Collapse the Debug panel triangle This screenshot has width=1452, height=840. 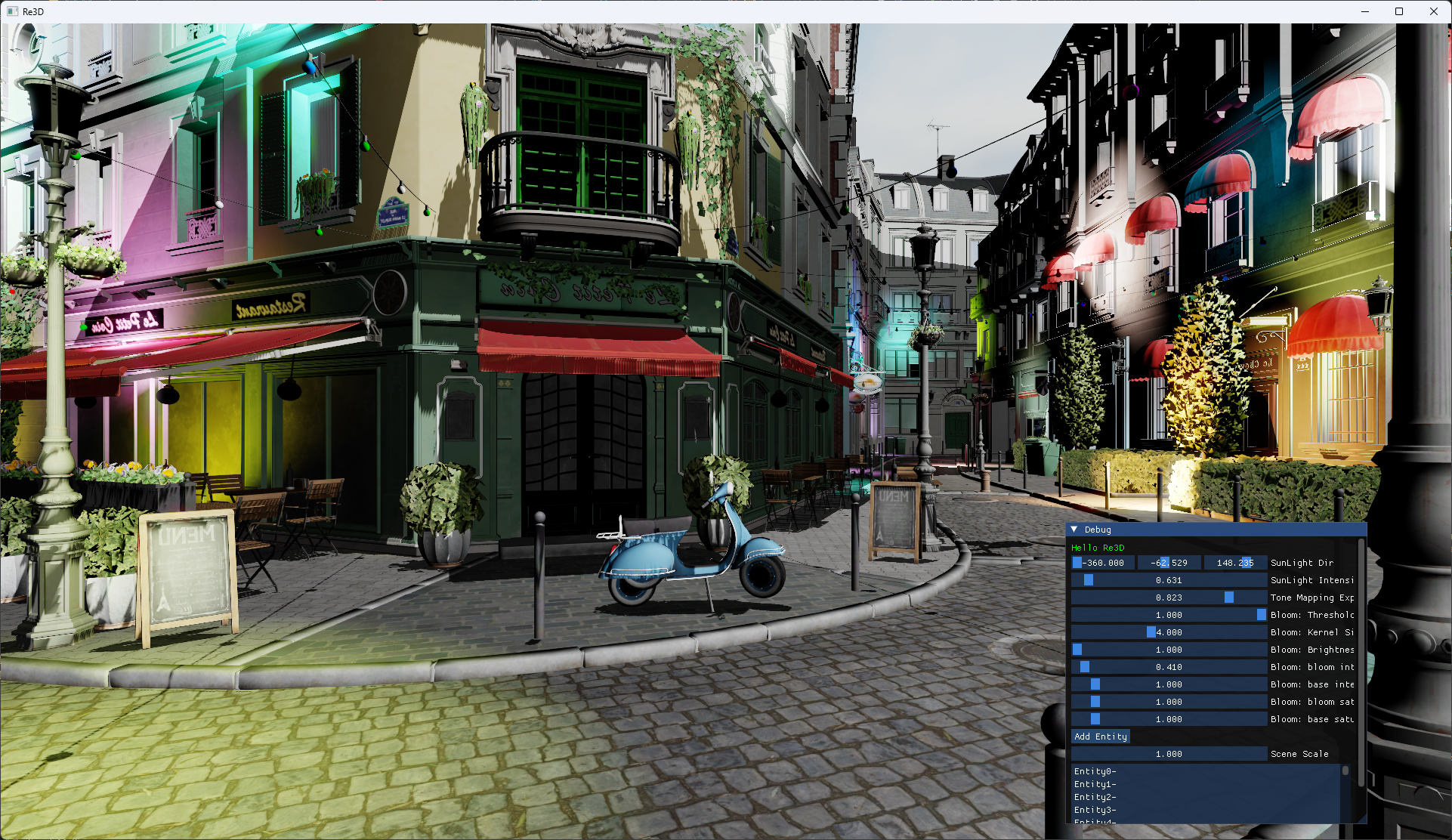(1074, 530)
